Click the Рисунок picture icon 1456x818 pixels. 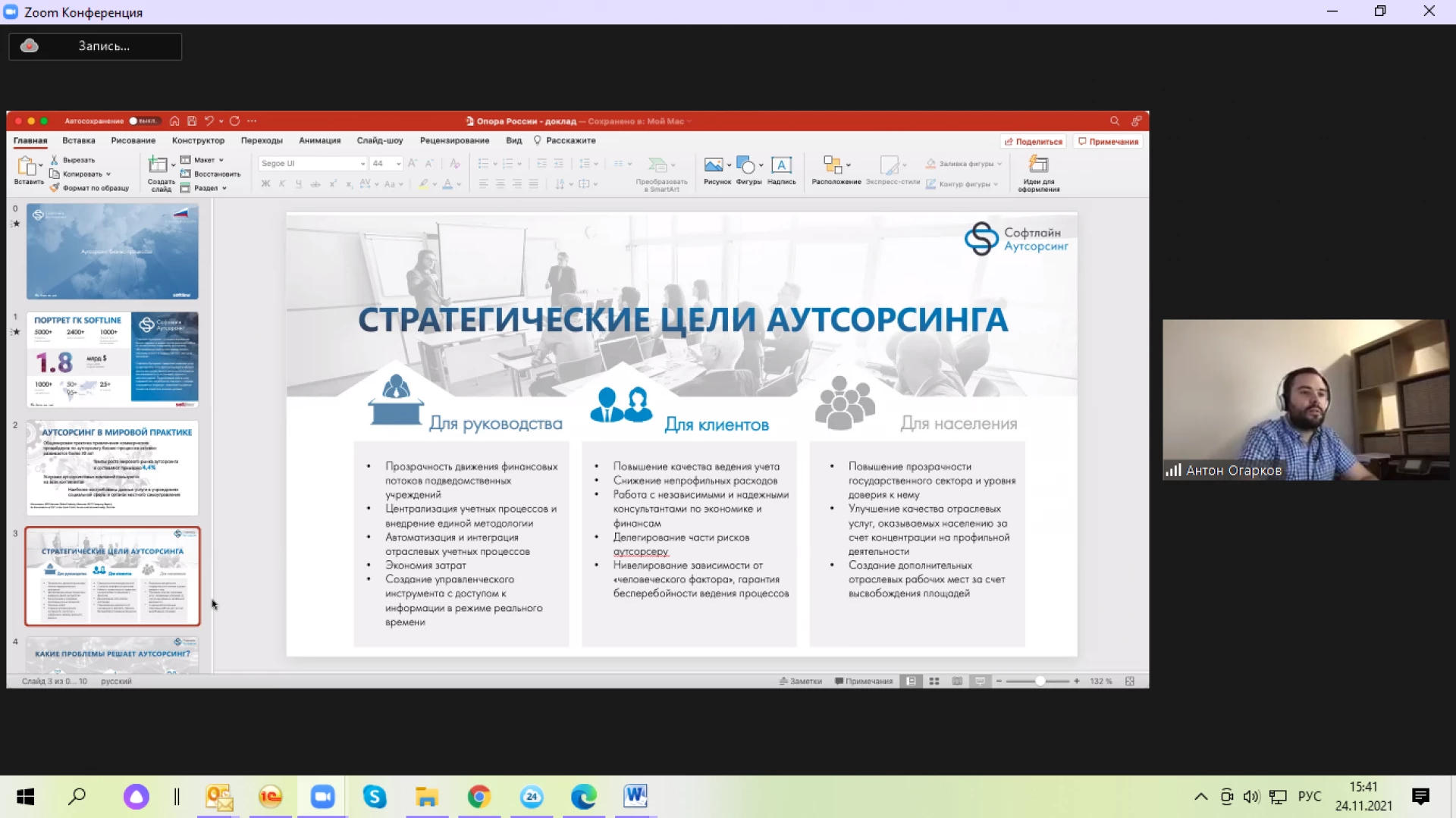[714, 165]
